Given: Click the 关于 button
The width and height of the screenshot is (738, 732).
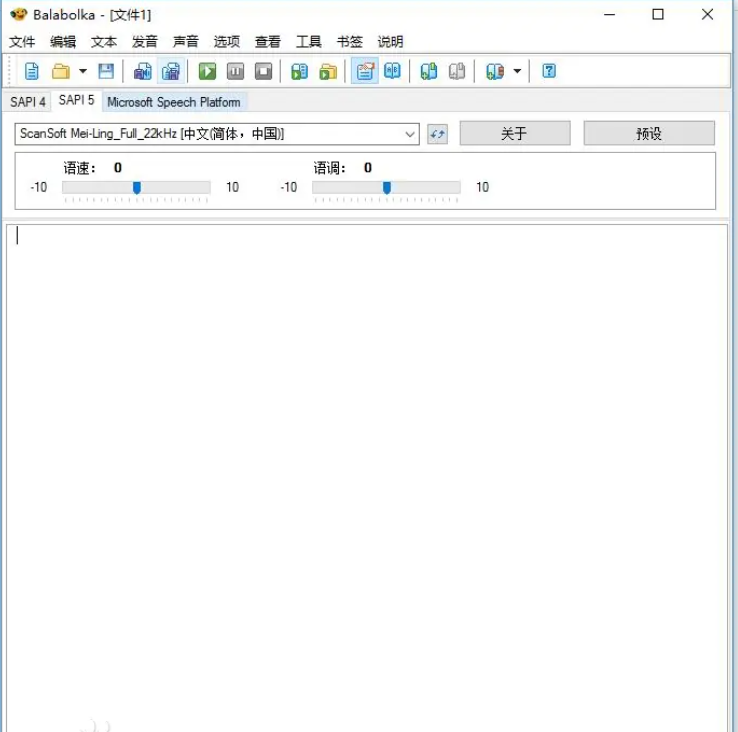Looking at the screenshot, I should click(515, 133).
